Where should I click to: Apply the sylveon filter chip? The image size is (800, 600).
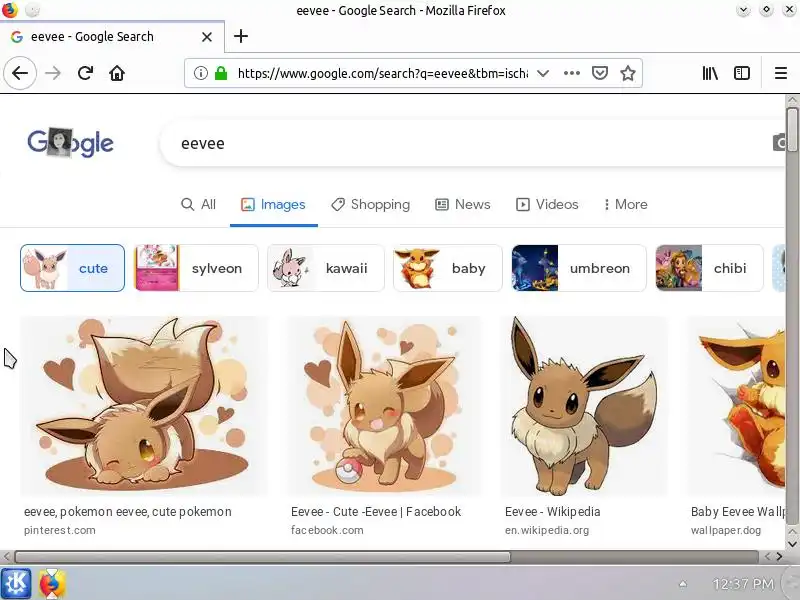tap(196, 268)
